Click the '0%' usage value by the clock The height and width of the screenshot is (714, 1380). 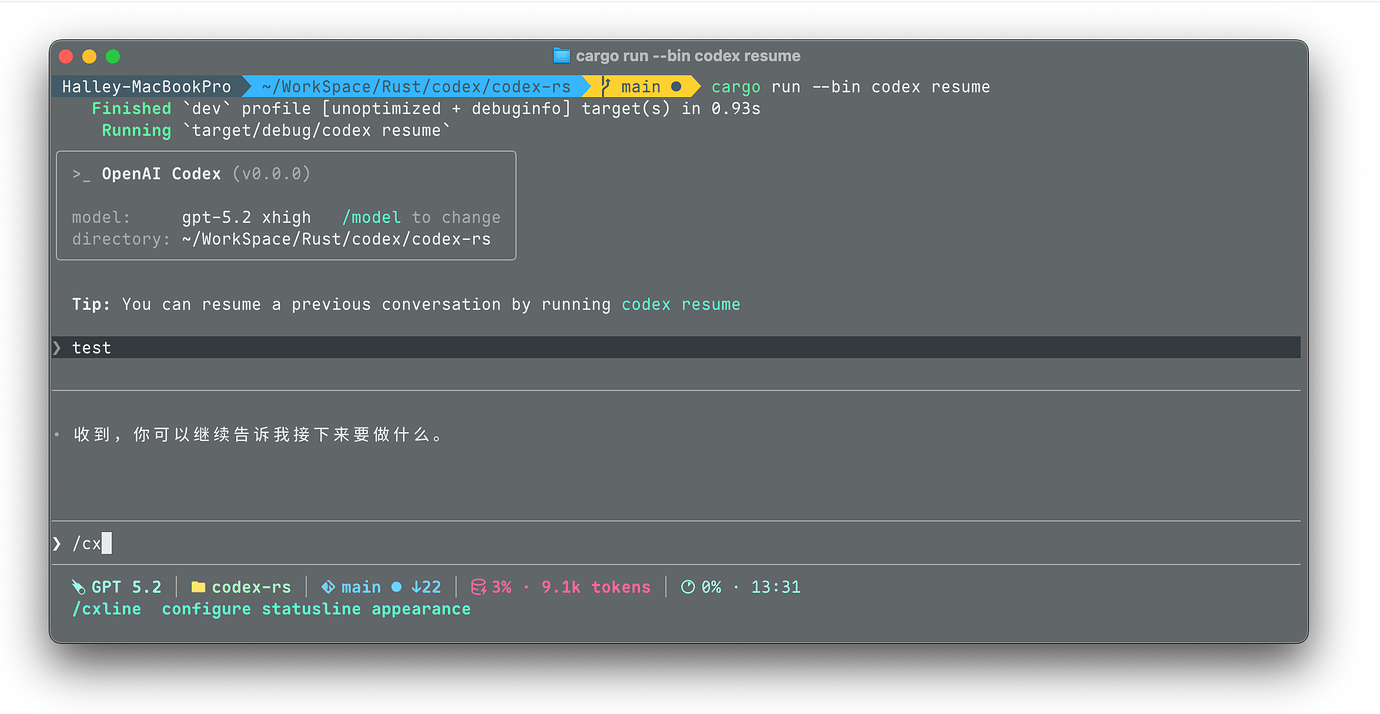(x=711, y=588)
